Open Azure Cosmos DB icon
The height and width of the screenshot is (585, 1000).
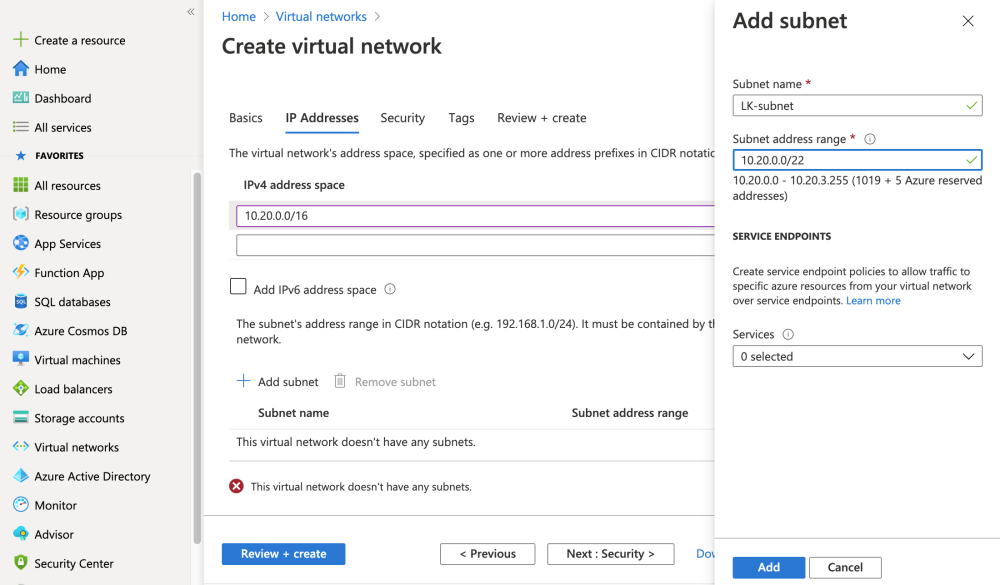(x=20, y=330)
